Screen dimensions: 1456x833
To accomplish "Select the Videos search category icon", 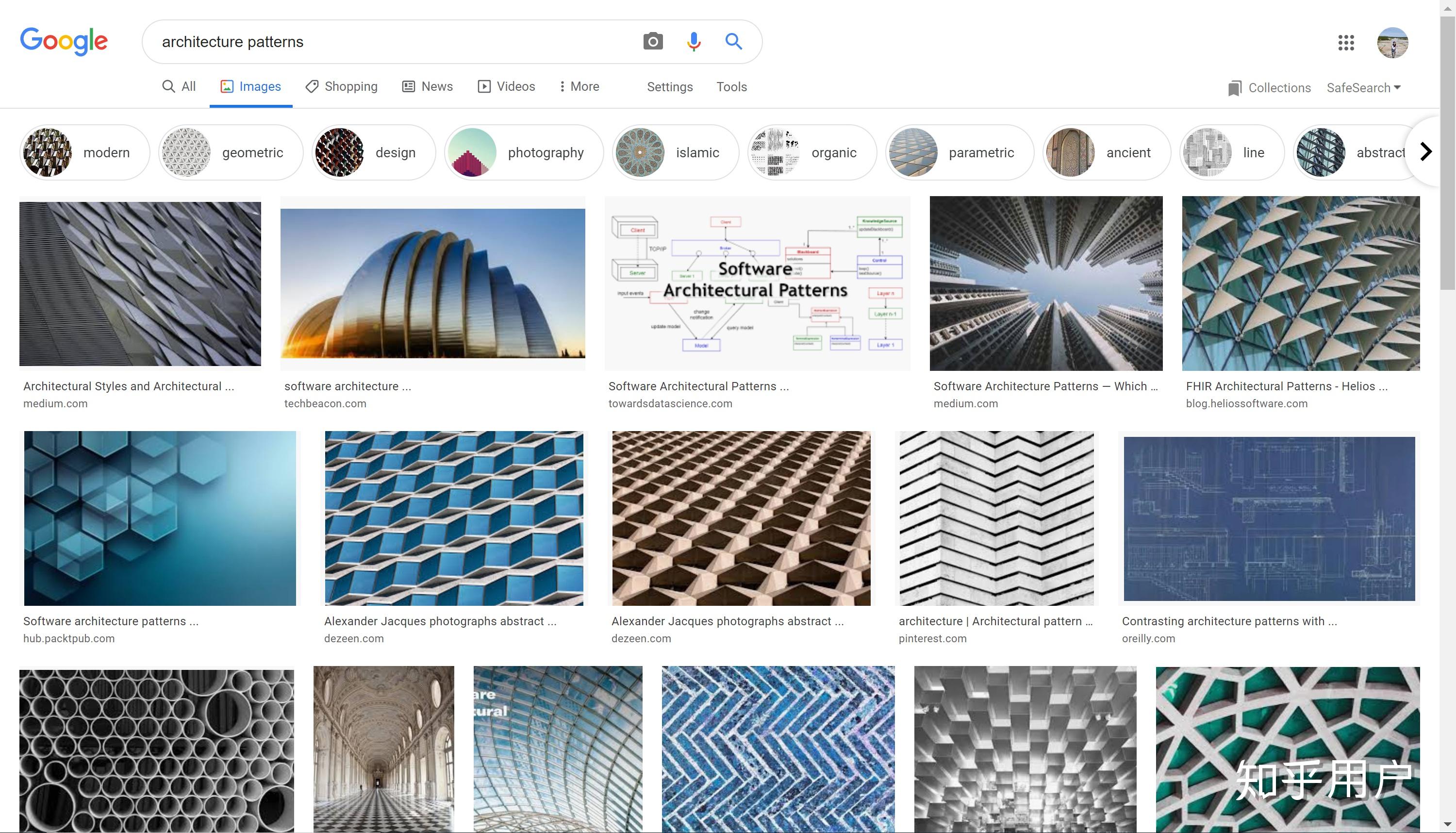I will (x=484, y=86).
